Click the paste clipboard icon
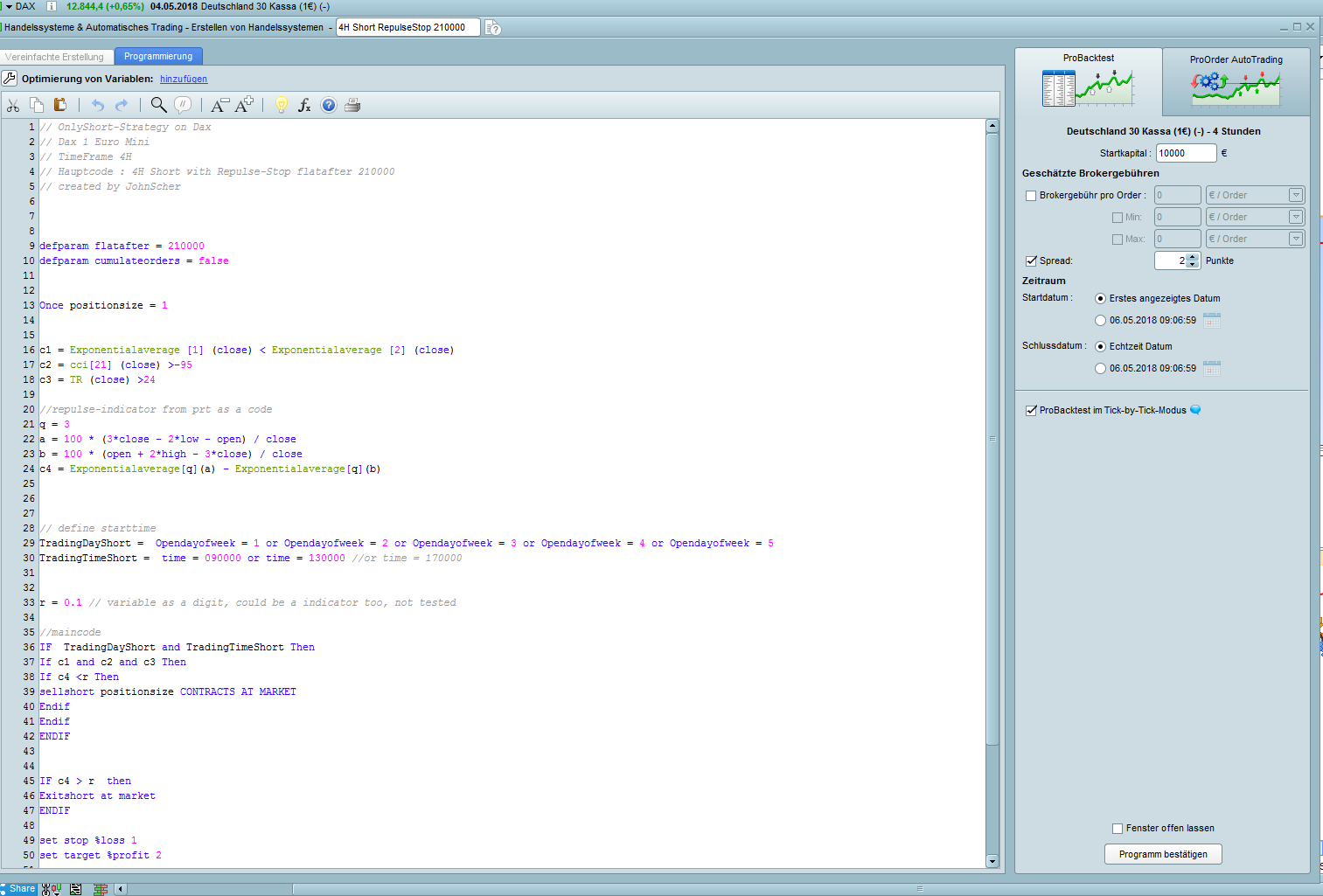Screen dimensions: 1323x896 (60, 105)
